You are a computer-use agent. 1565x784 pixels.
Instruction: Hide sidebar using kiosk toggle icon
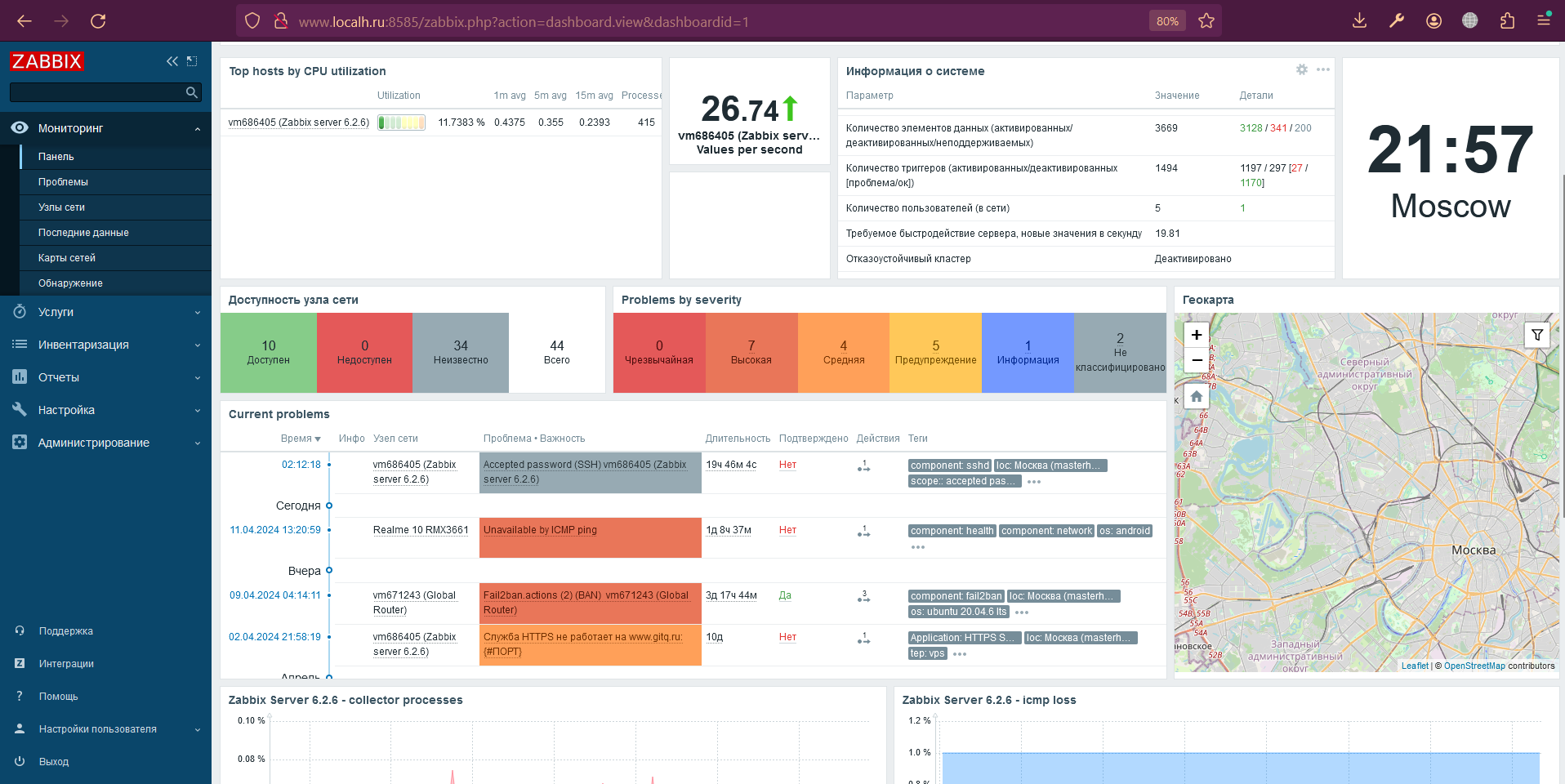(x=192, y=61)
